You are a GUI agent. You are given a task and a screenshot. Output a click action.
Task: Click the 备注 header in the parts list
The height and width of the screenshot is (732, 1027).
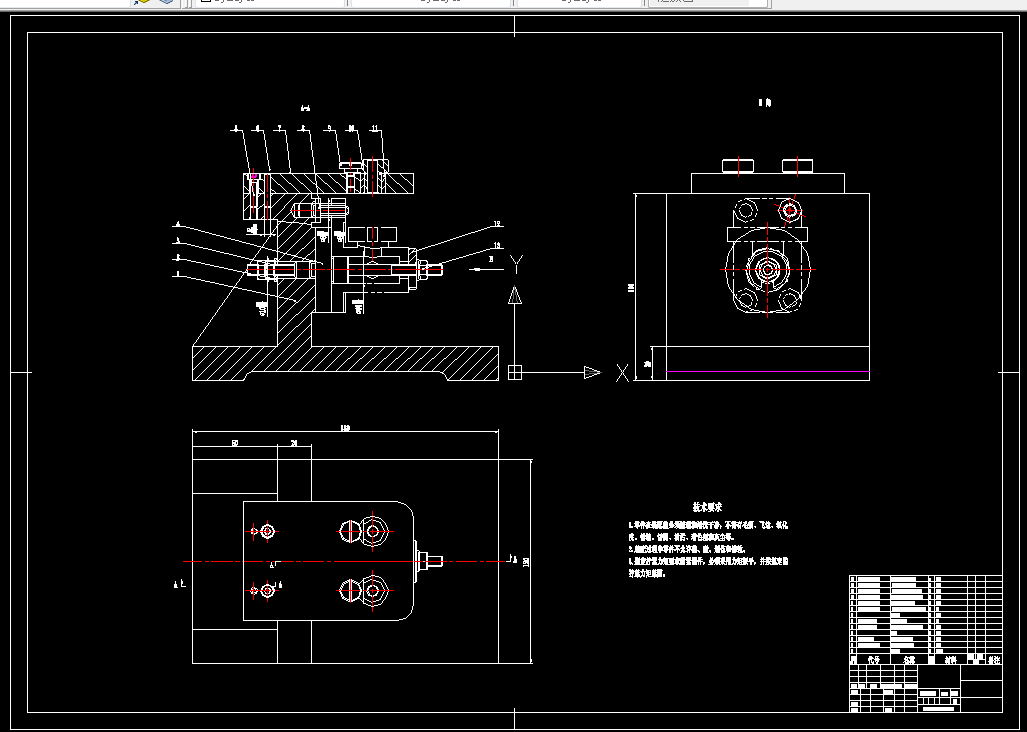pyautogui.click(x=994, y=660)
